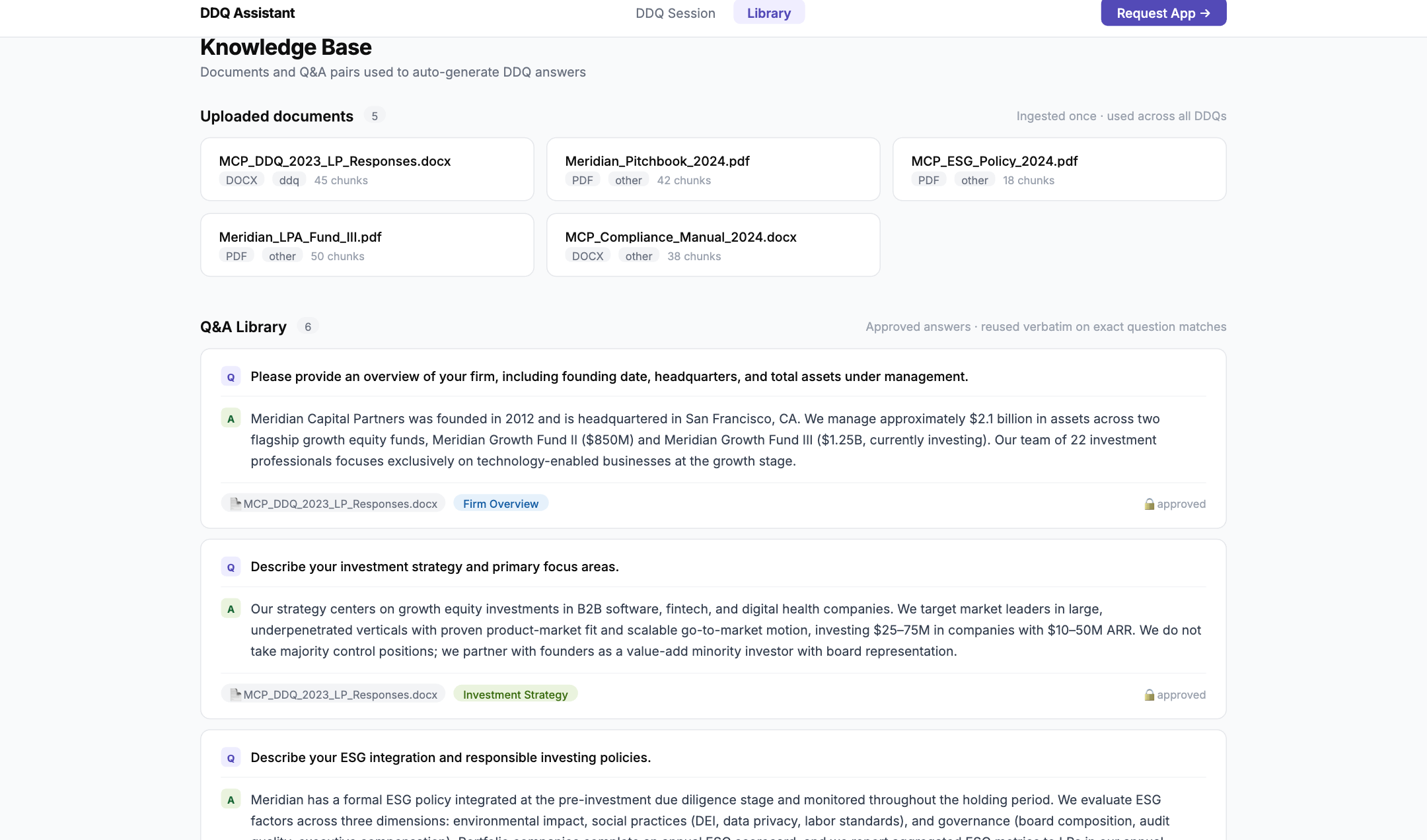Open Meridian_Pitchbook_2024.pdf document card
1427x840 pixels.
[713, 169]
